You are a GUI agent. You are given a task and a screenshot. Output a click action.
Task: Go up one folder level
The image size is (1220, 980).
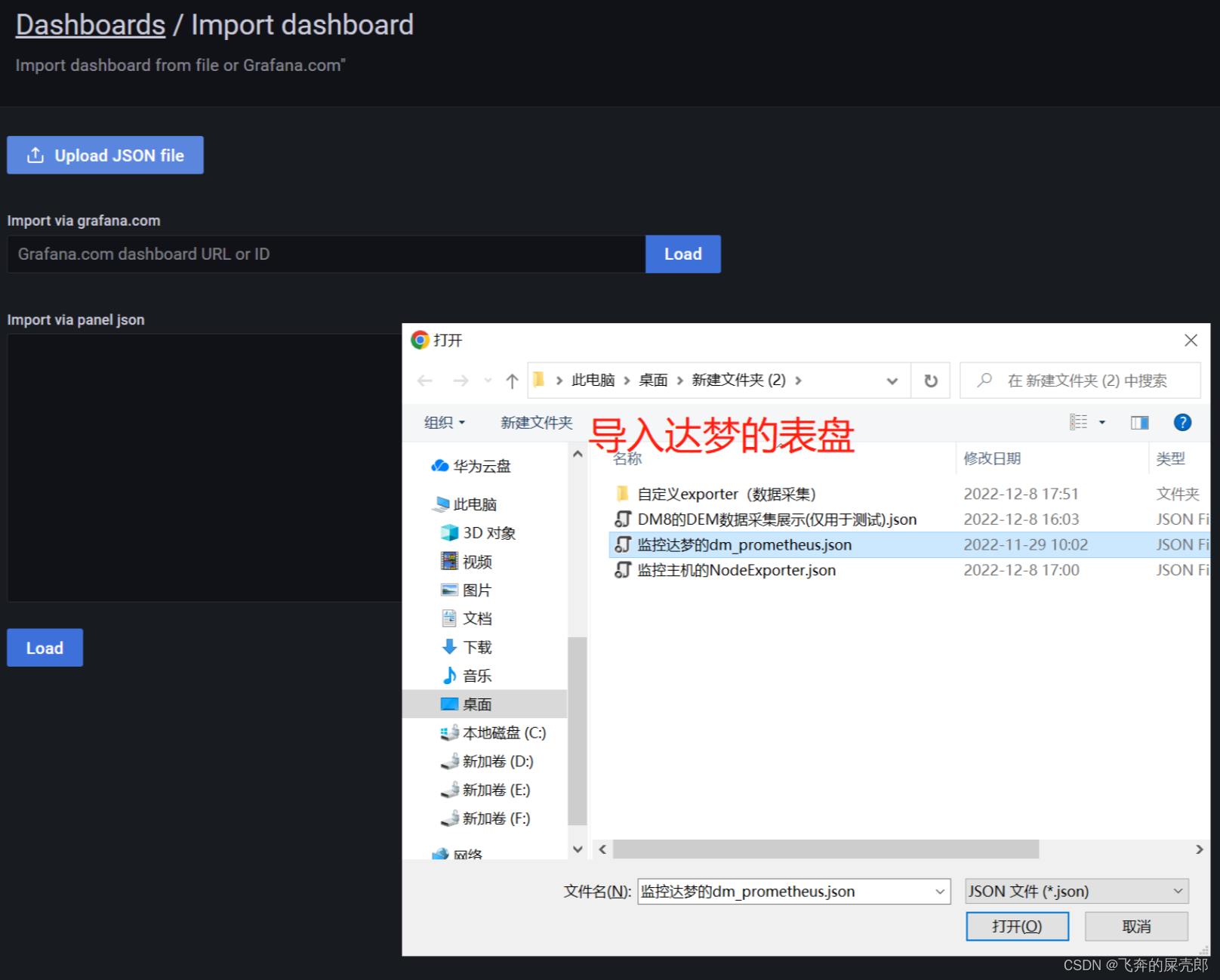512,381
